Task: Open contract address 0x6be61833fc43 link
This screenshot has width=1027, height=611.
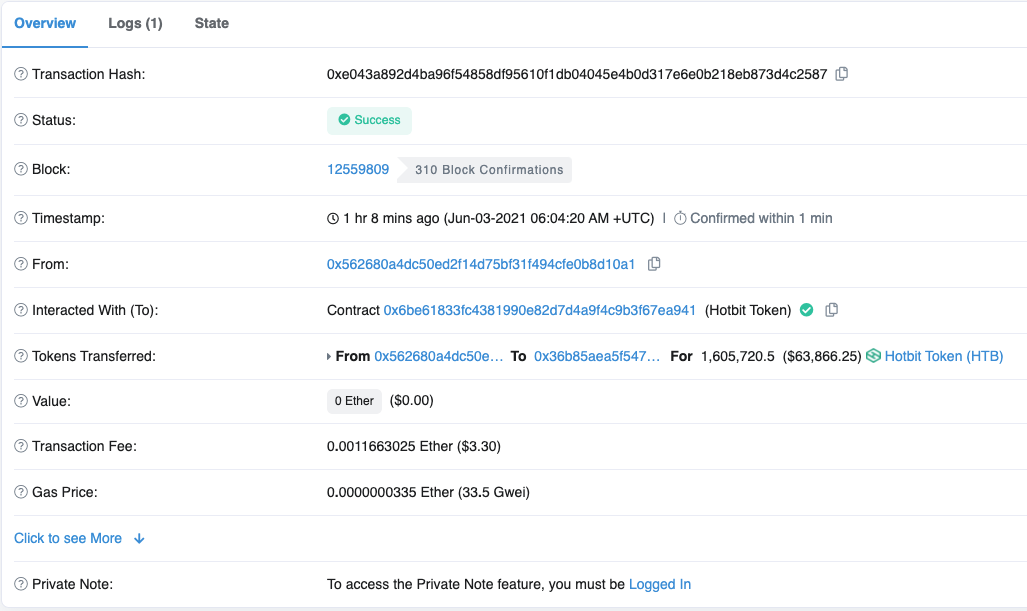Action: (539, 311)
